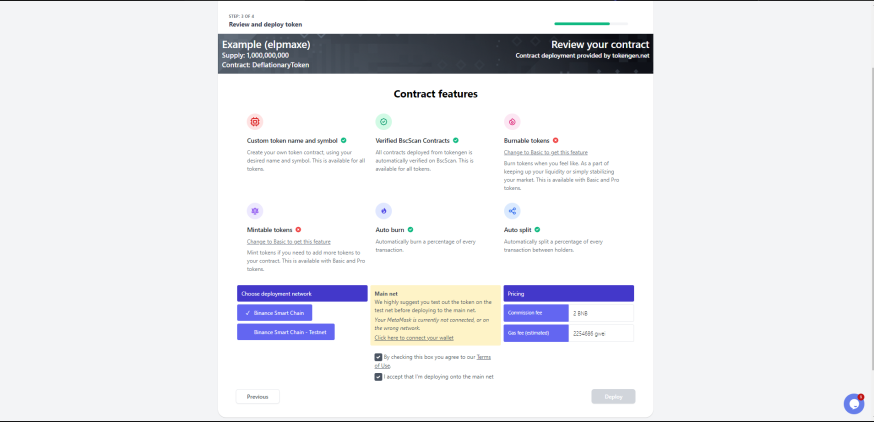Toggle the deploying onto main net checkbox

click(x=378, y=377)
